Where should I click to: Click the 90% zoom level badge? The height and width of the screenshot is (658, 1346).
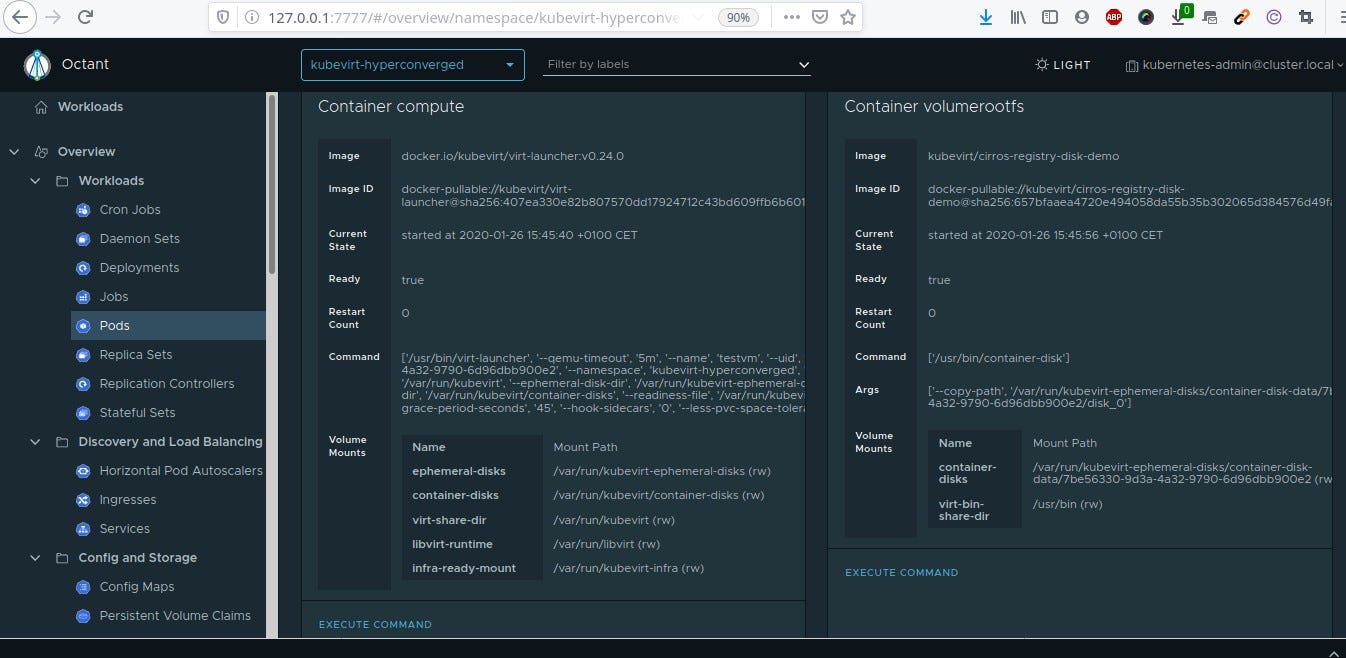[738, 17]
